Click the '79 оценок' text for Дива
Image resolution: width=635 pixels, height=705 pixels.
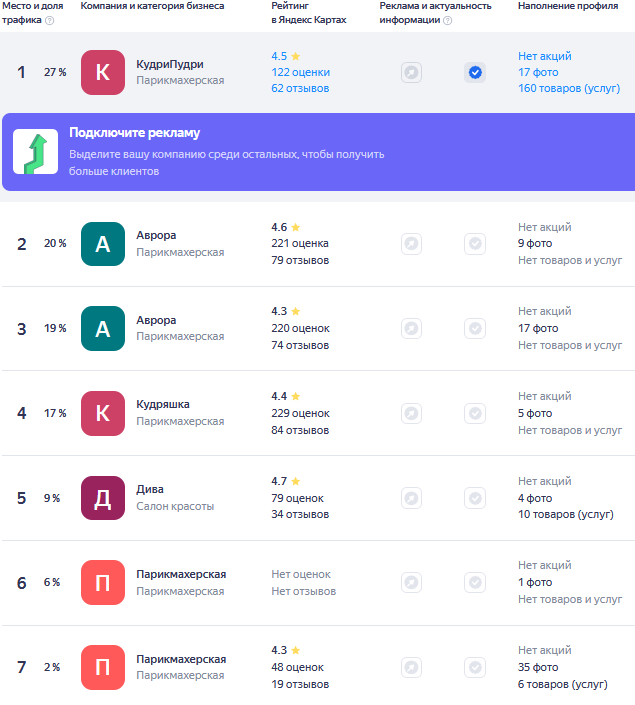click(x=297, y=498)
